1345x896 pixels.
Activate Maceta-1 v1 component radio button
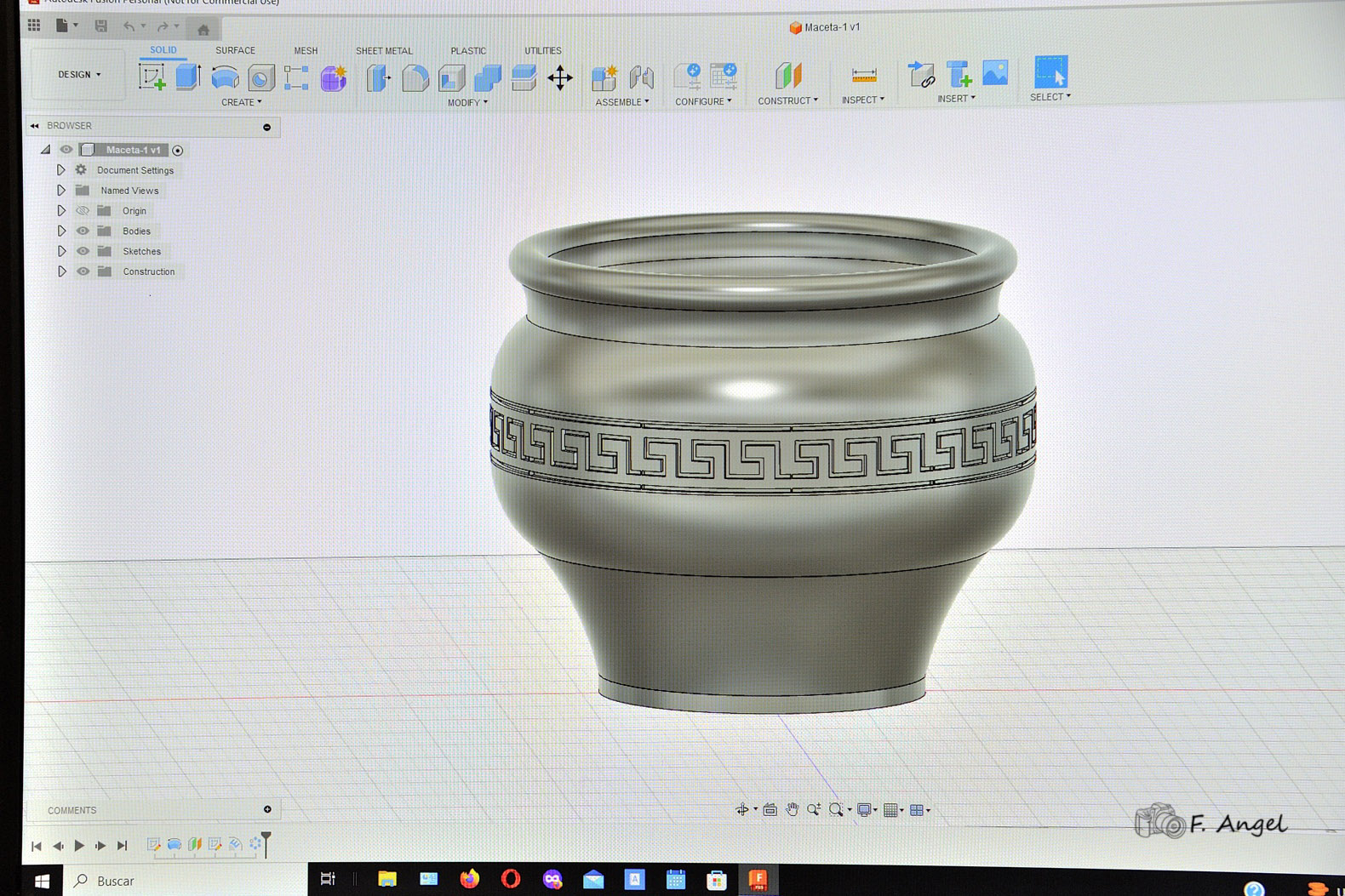[178, 151]
